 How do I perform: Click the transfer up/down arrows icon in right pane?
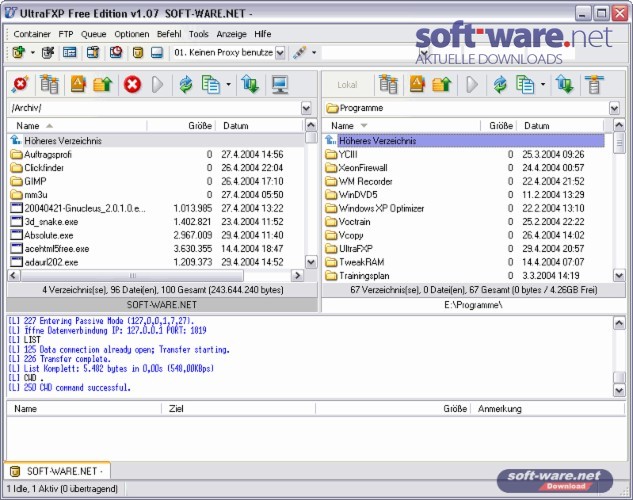click(x=564, y=84)
